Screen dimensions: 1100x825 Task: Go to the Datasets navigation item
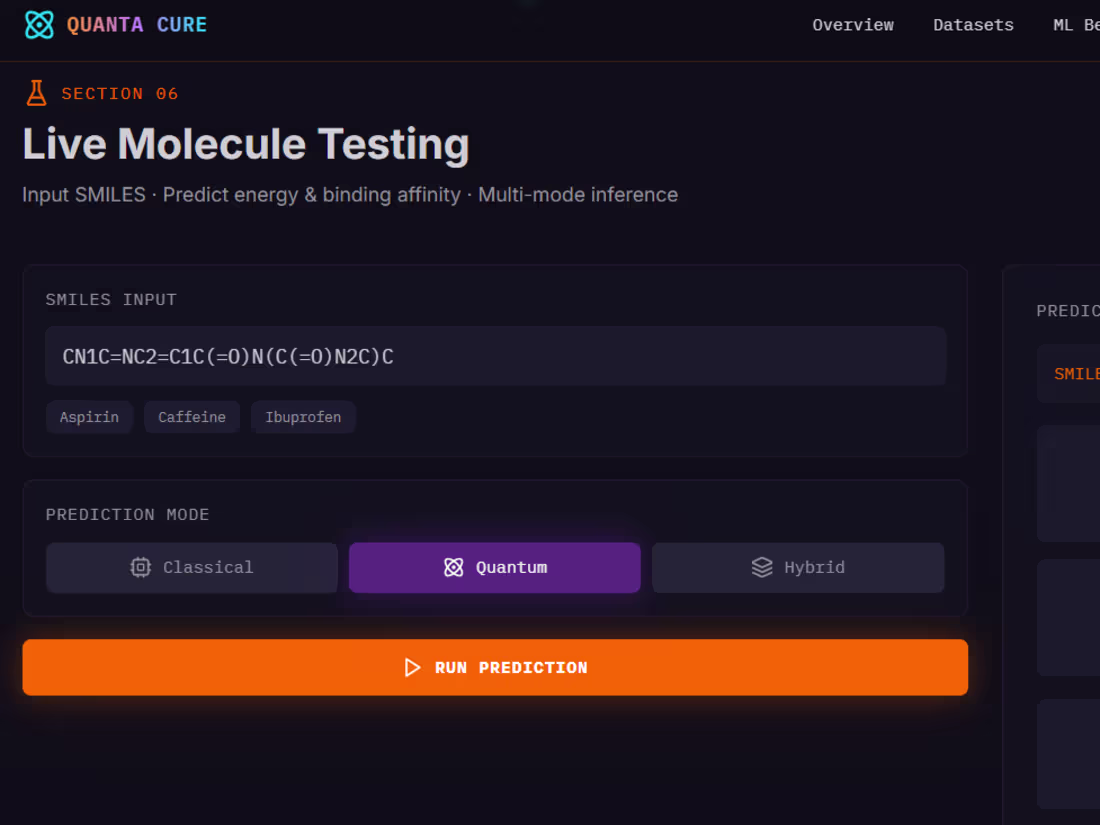[973, 25]
